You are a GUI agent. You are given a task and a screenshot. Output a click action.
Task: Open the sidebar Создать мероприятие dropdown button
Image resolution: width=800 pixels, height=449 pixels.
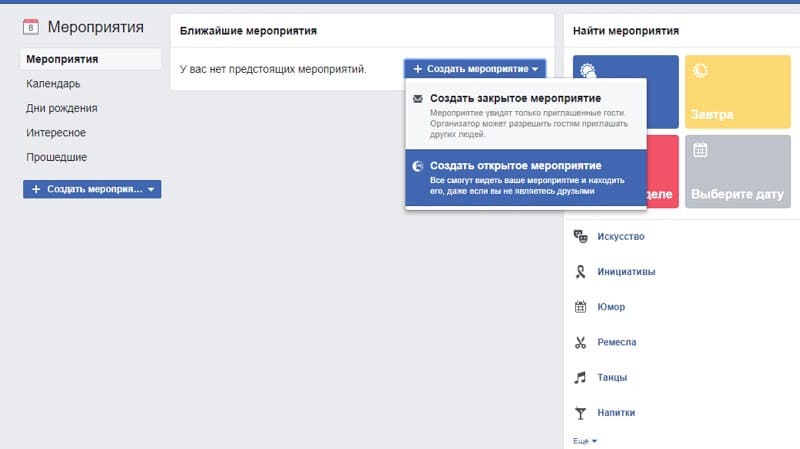pyautogui.click(x=92, y=189)
